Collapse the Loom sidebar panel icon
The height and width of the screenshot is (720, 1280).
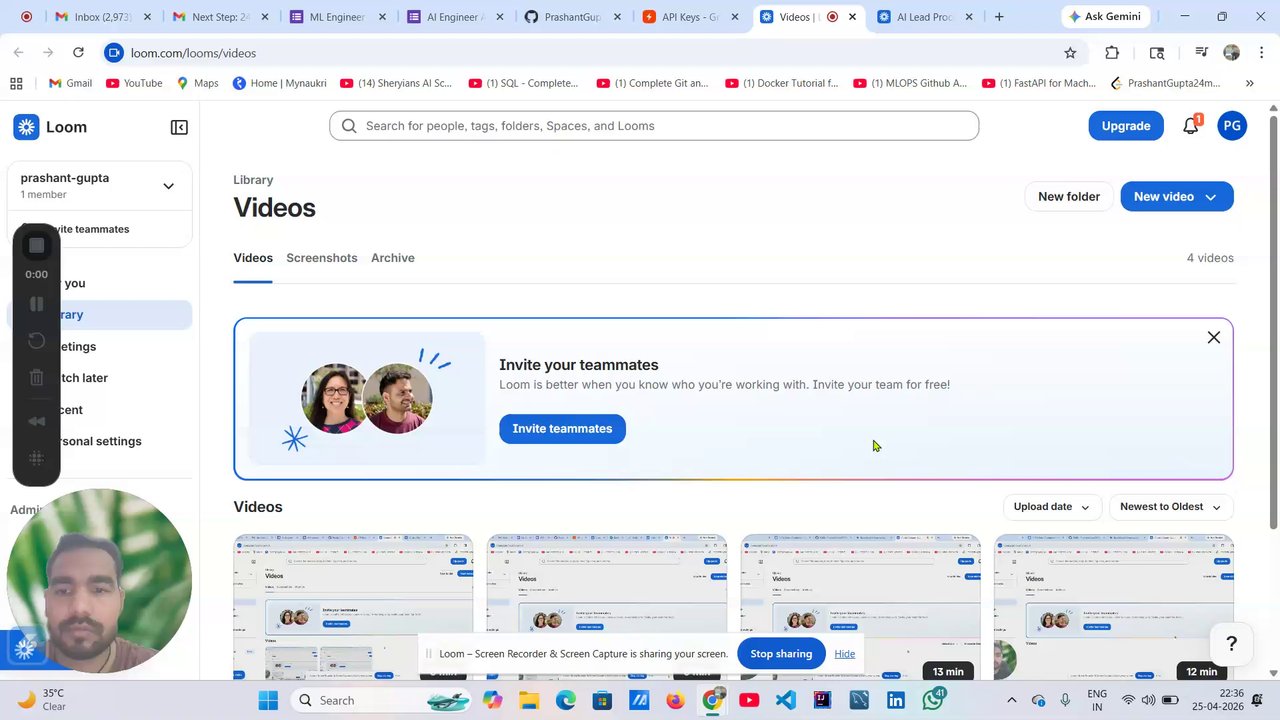pos(179,127)
